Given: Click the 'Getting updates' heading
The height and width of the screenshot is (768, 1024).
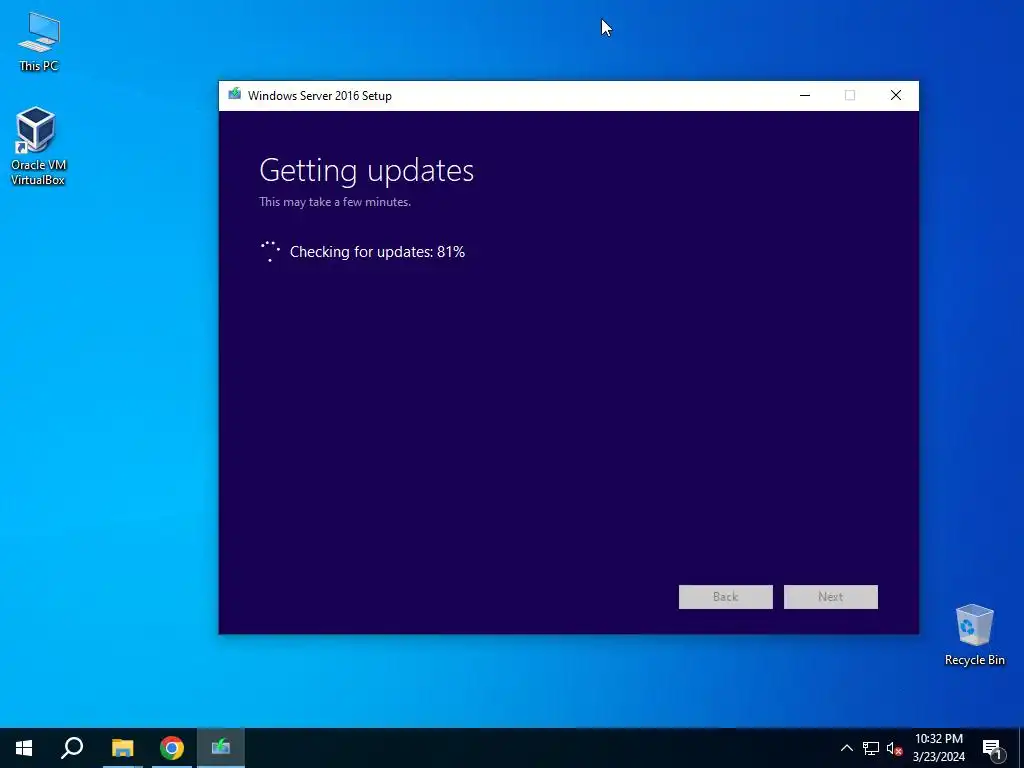Looking at the screenshot, I should click(x=366, y=170).
